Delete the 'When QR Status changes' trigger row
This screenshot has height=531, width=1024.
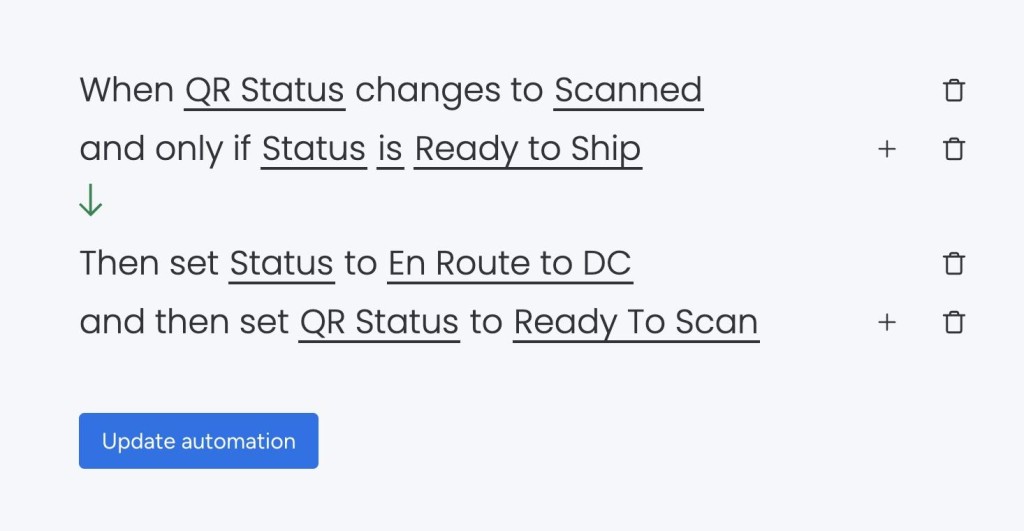coord(954,91)
